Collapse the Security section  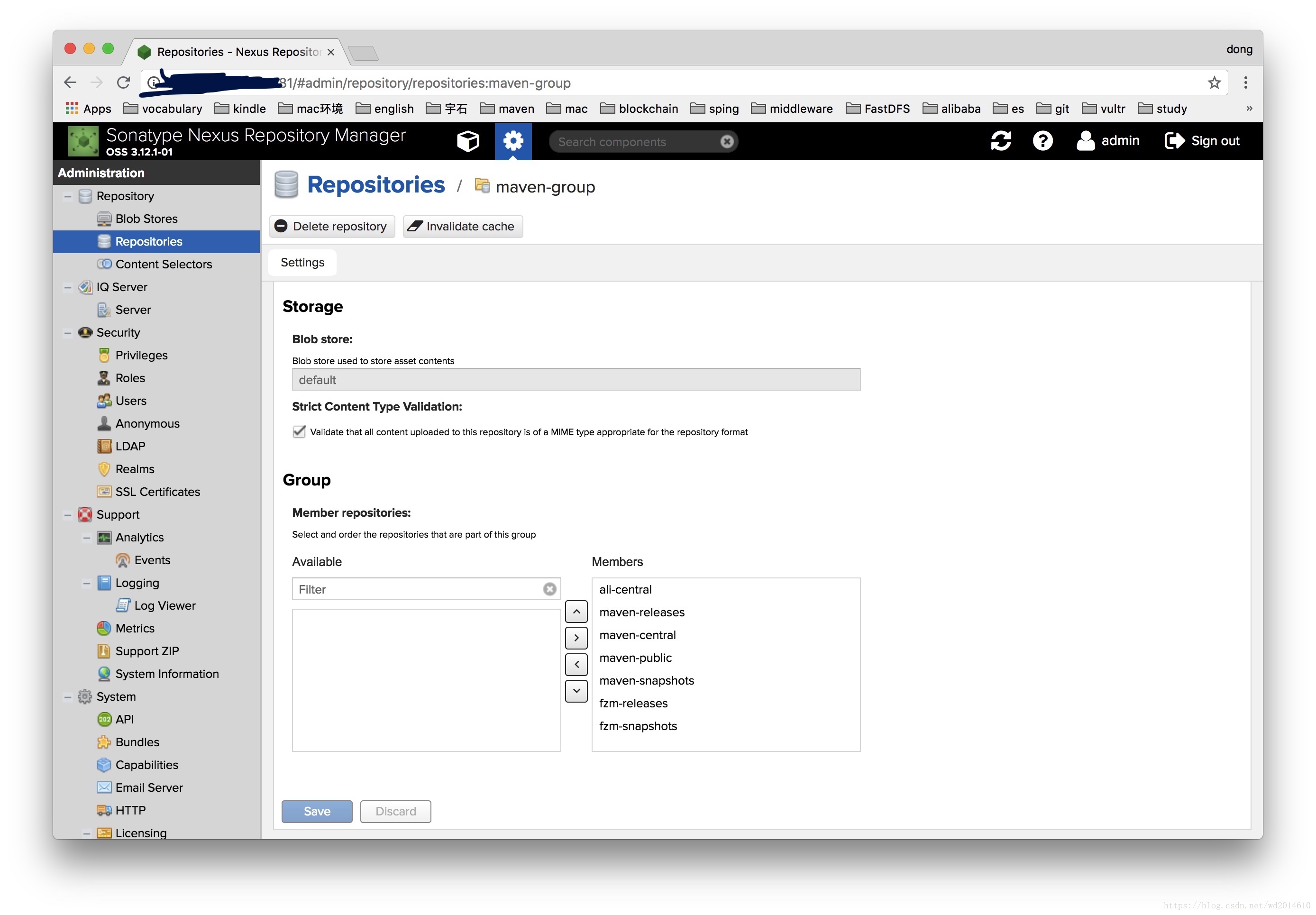[68, 332]
